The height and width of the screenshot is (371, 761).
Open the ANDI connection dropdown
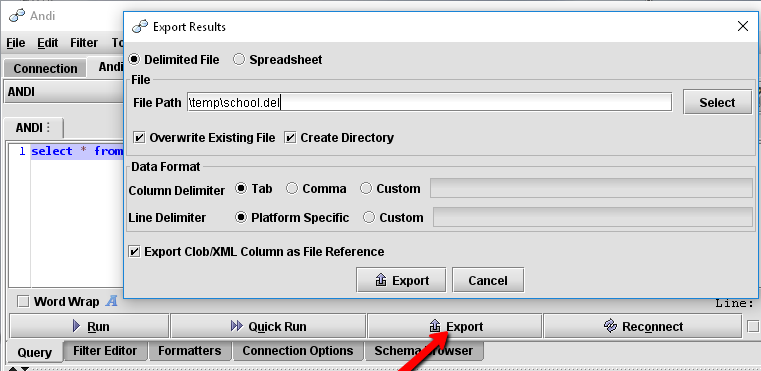[x=63, y=92]
